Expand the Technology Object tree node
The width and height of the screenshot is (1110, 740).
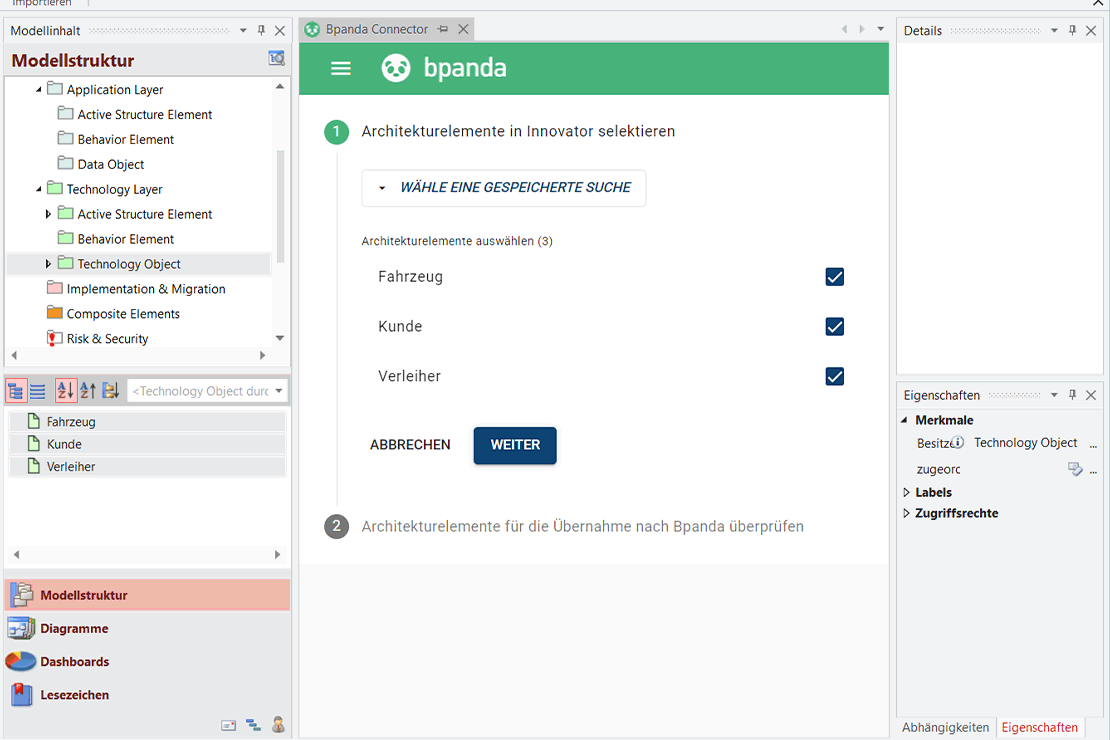pos(47,263)
